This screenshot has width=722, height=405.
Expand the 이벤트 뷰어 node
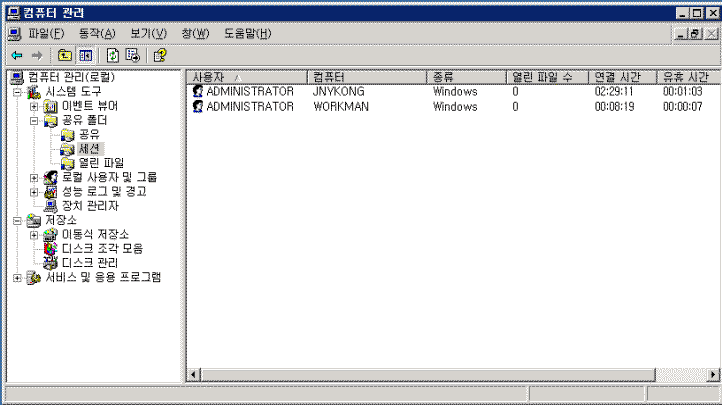(34, 107)
